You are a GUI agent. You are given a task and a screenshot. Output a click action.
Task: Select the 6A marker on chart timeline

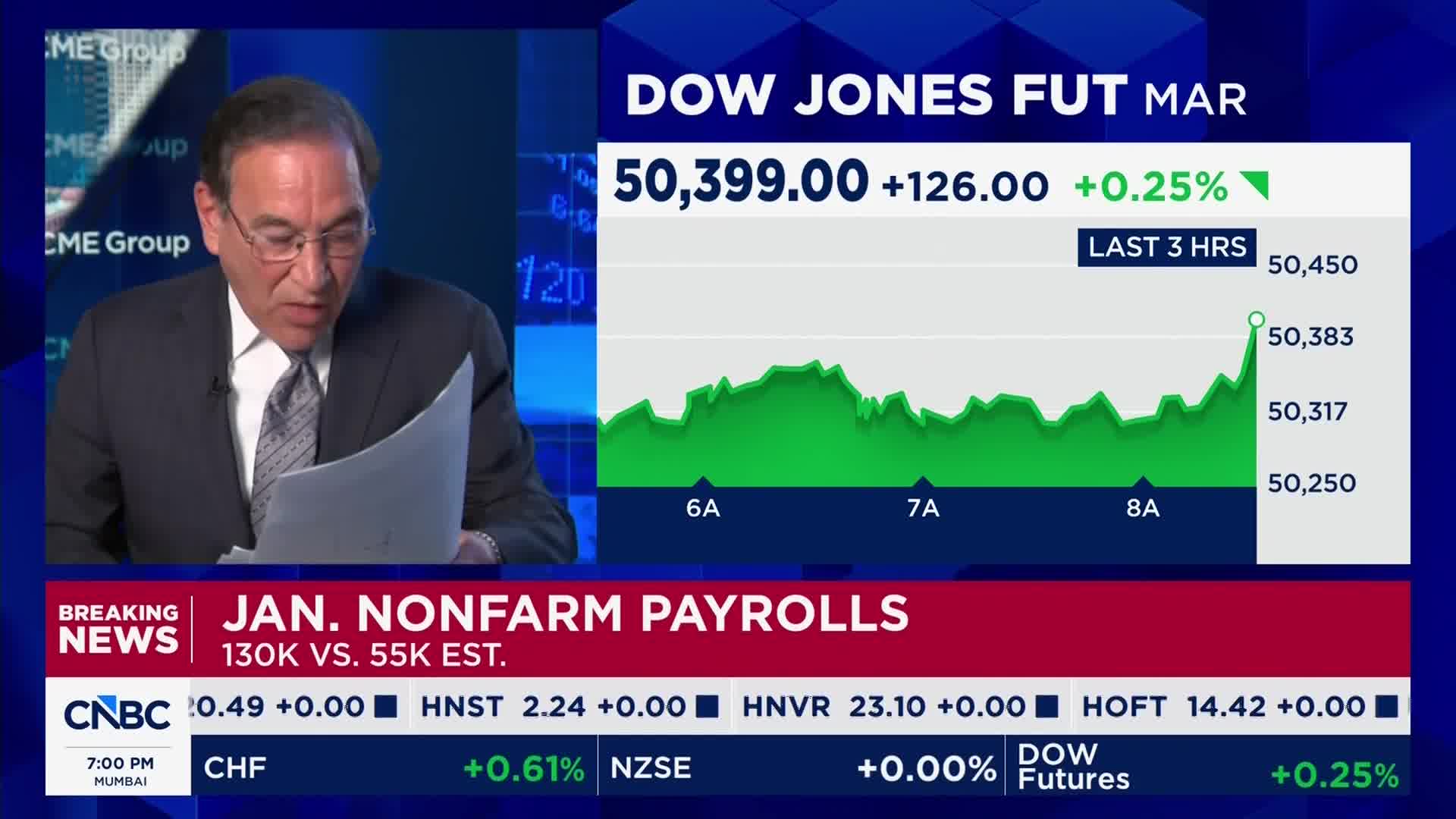702,506
